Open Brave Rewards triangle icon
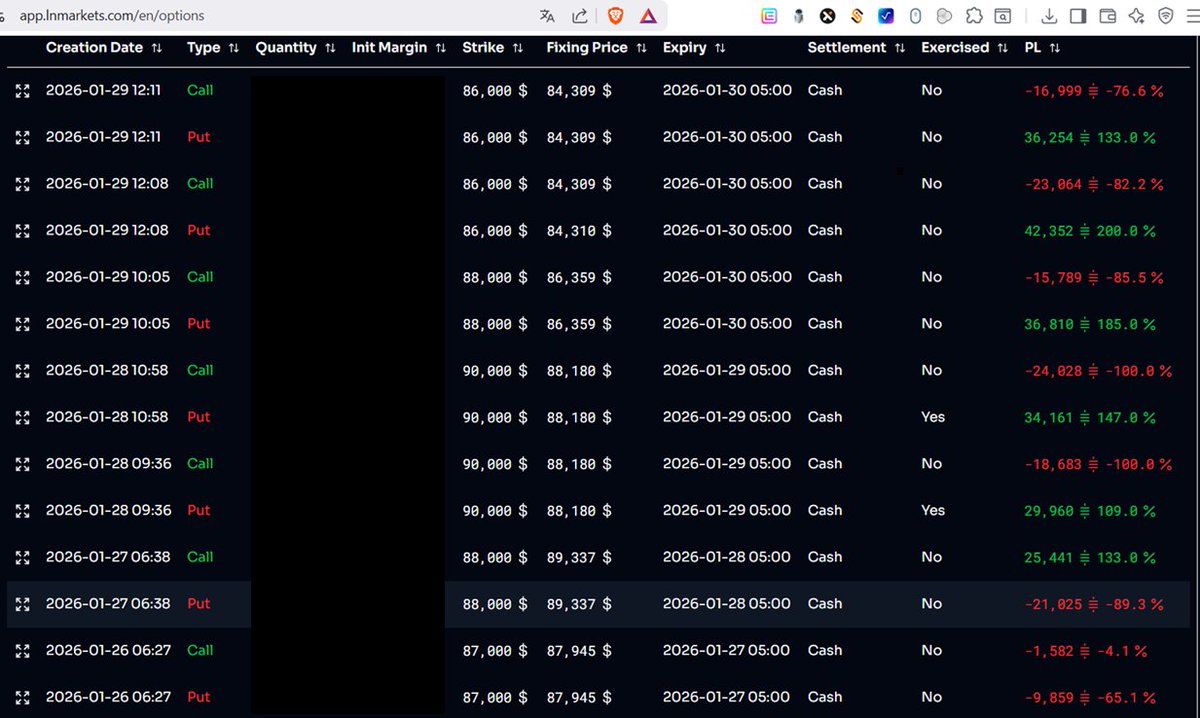Image resolution: width=1200 pixels, height=718 pixels. pyautogui.click(x=648, y=15)
